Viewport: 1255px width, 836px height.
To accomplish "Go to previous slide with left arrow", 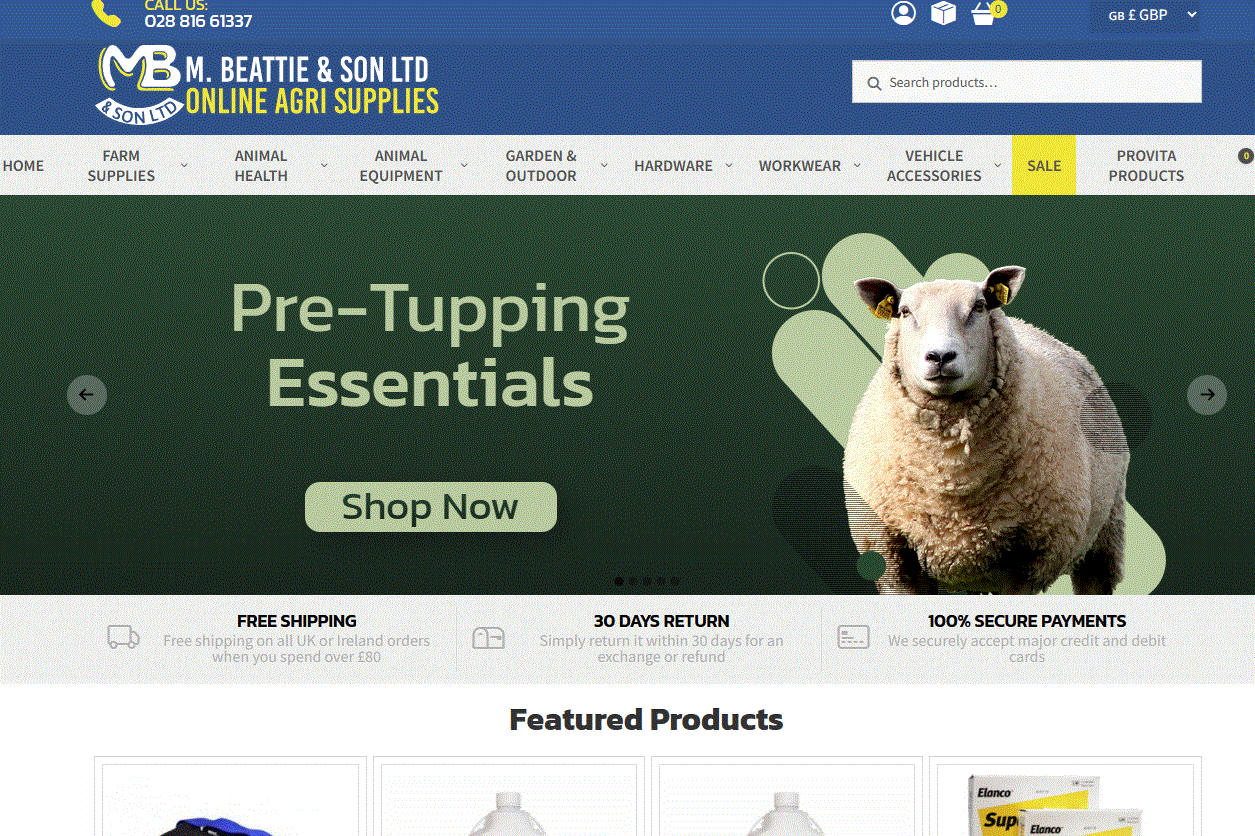I will pos(87,395).
